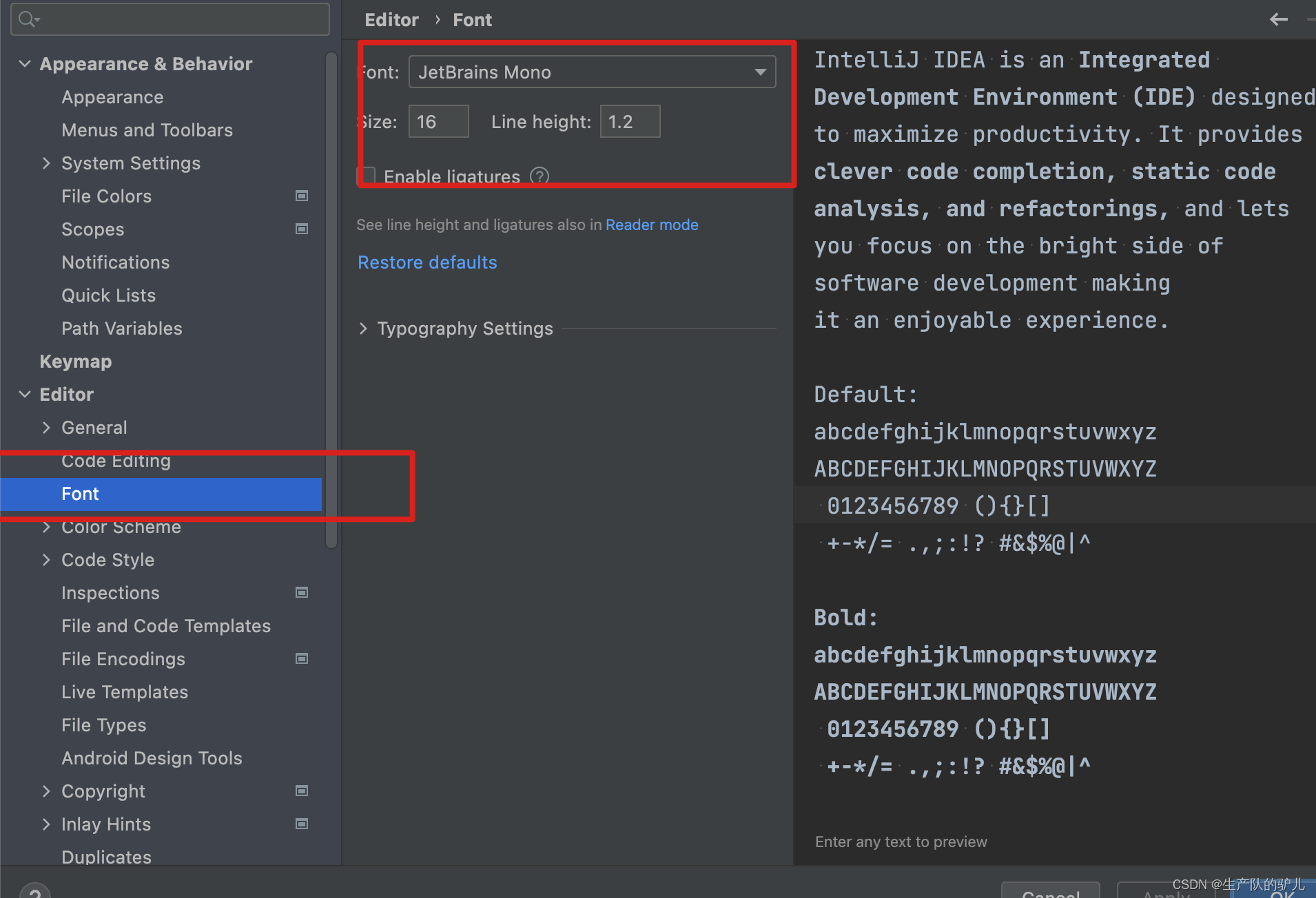Open Live Templates settings
1316x898 pixels.
coord(124,692)
